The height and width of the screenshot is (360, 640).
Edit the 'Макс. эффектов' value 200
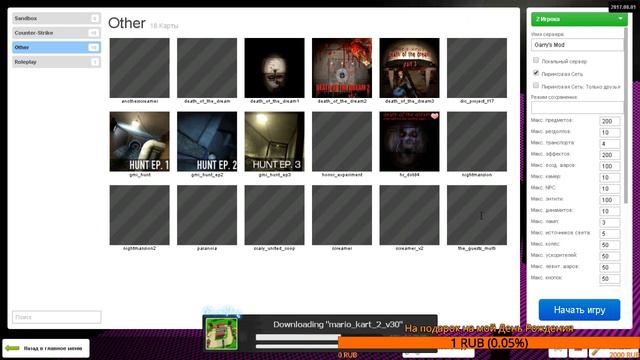click(610, 155)
